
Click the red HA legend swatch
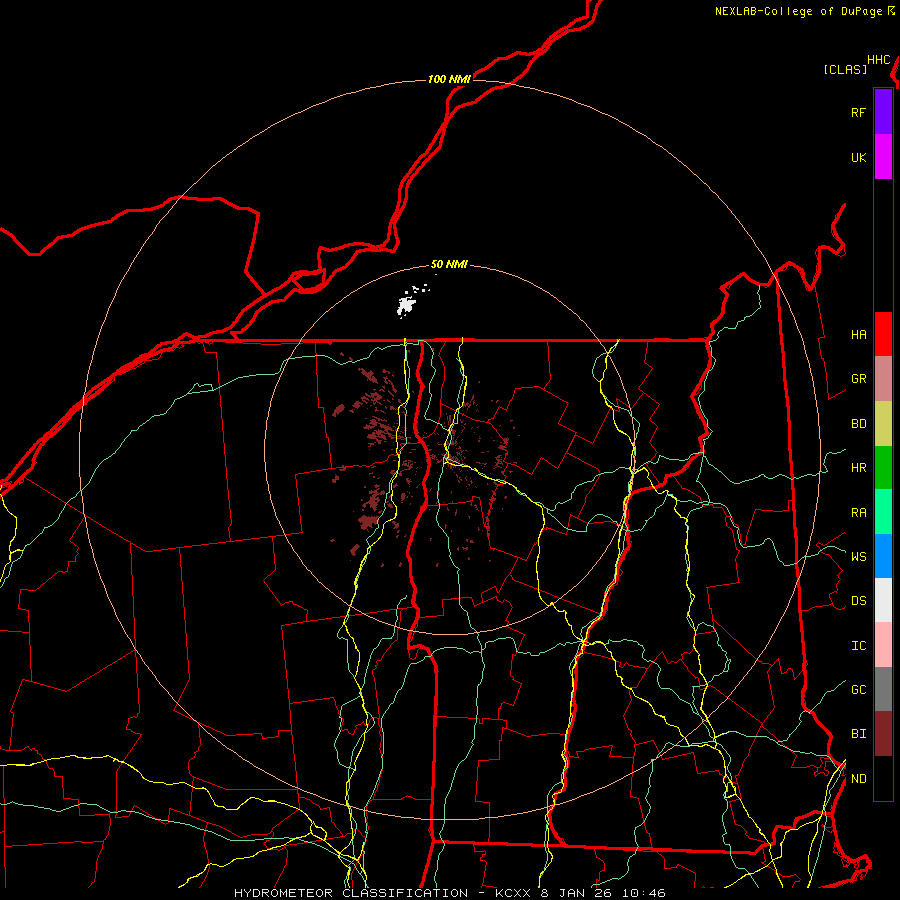883,334
